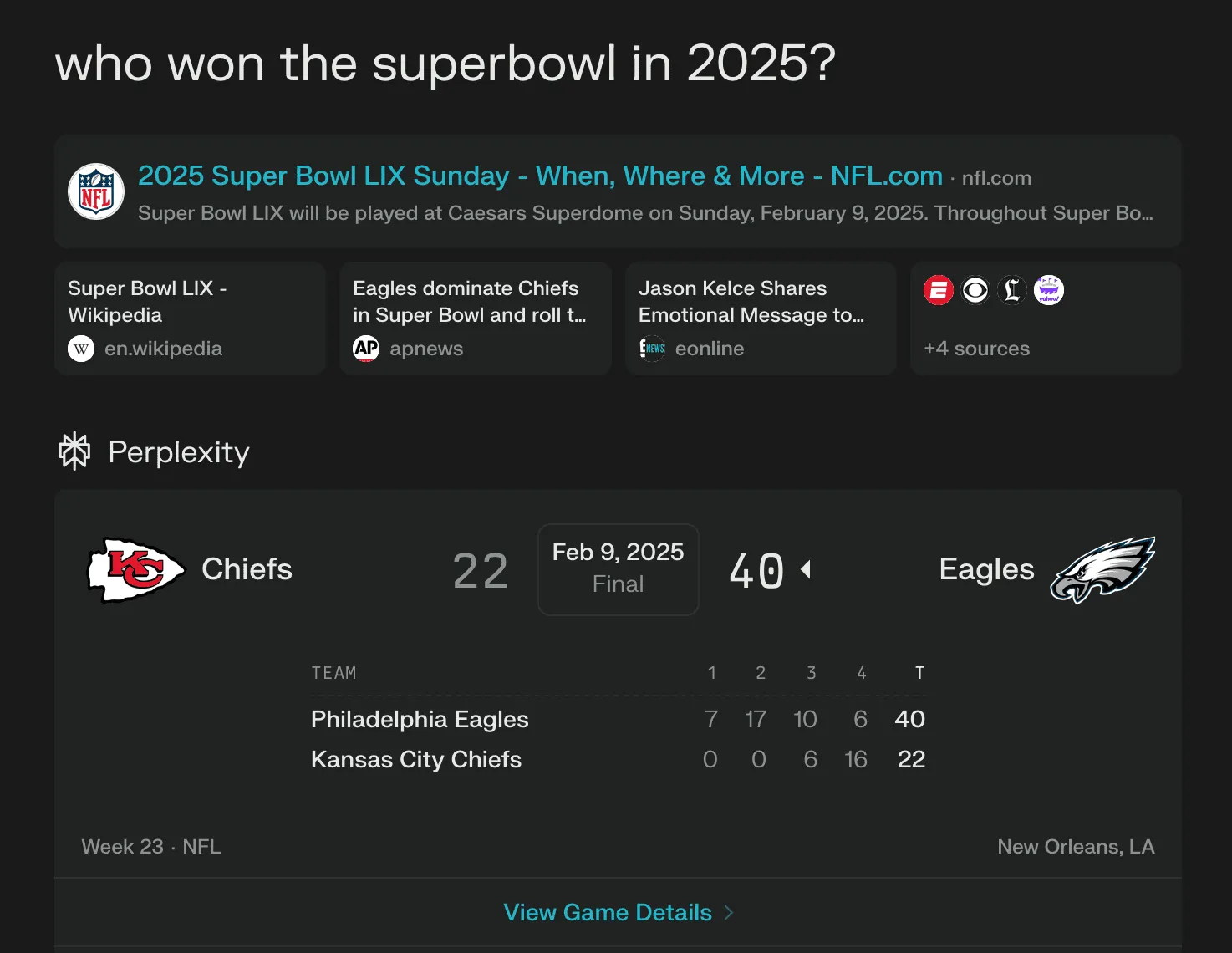Open the Yahoo Sports source icon

(x=1049, y=290)
